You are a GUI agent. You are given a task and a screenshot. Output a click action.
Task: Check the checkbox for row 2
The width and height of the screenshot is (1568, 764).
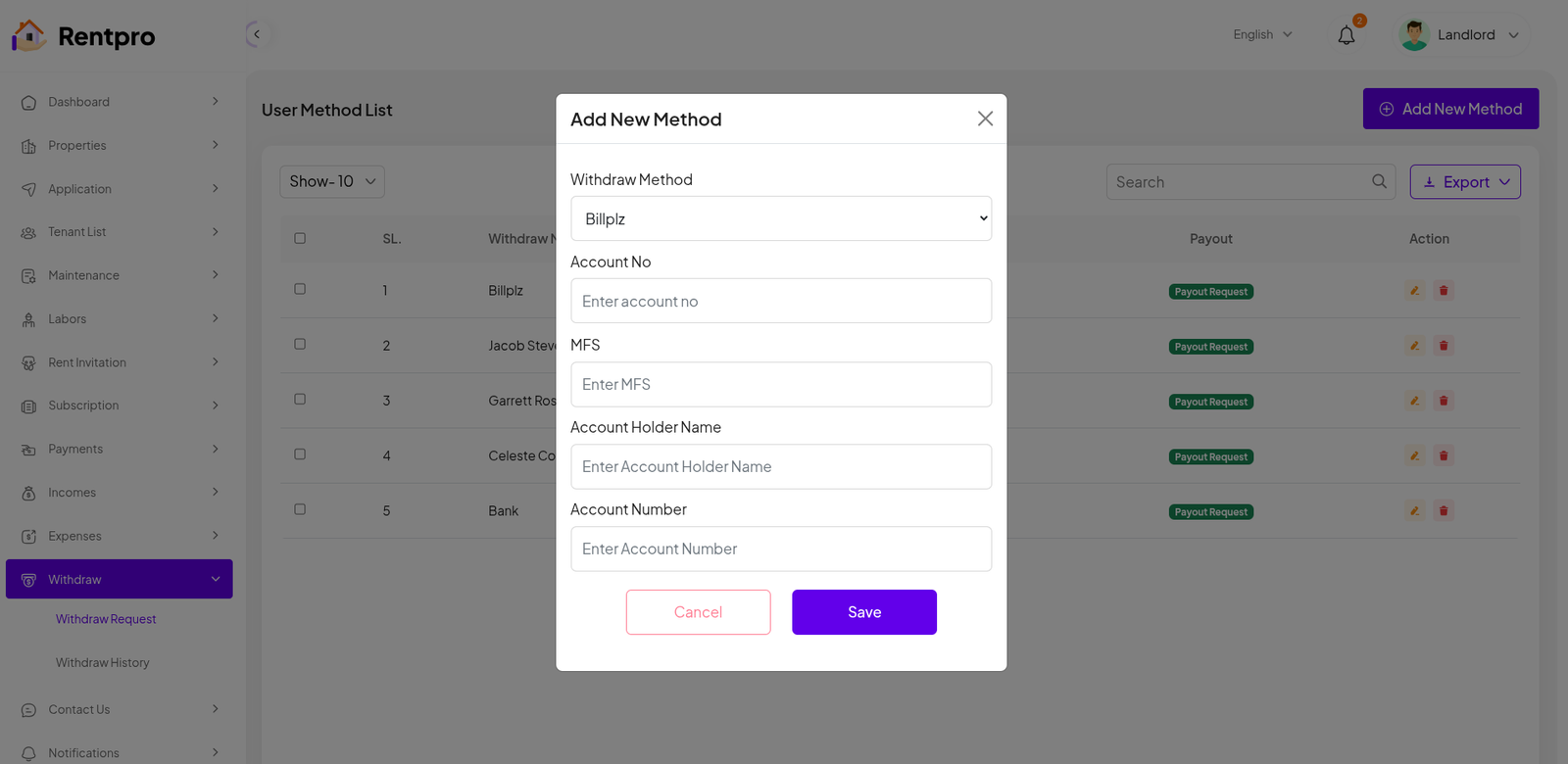[300, 345]
